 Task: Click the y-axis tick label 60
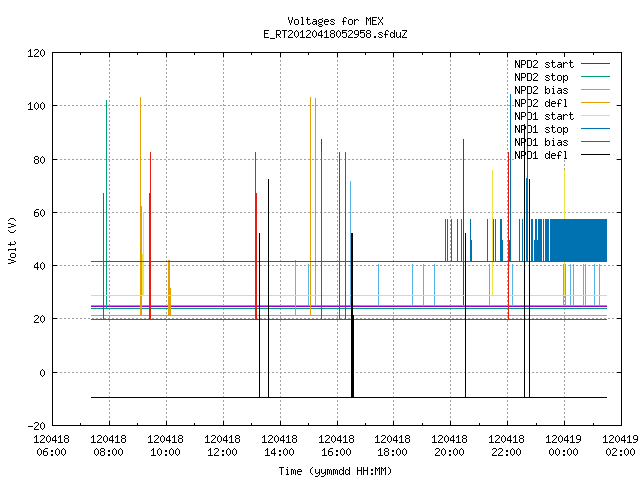click(39, 213)
